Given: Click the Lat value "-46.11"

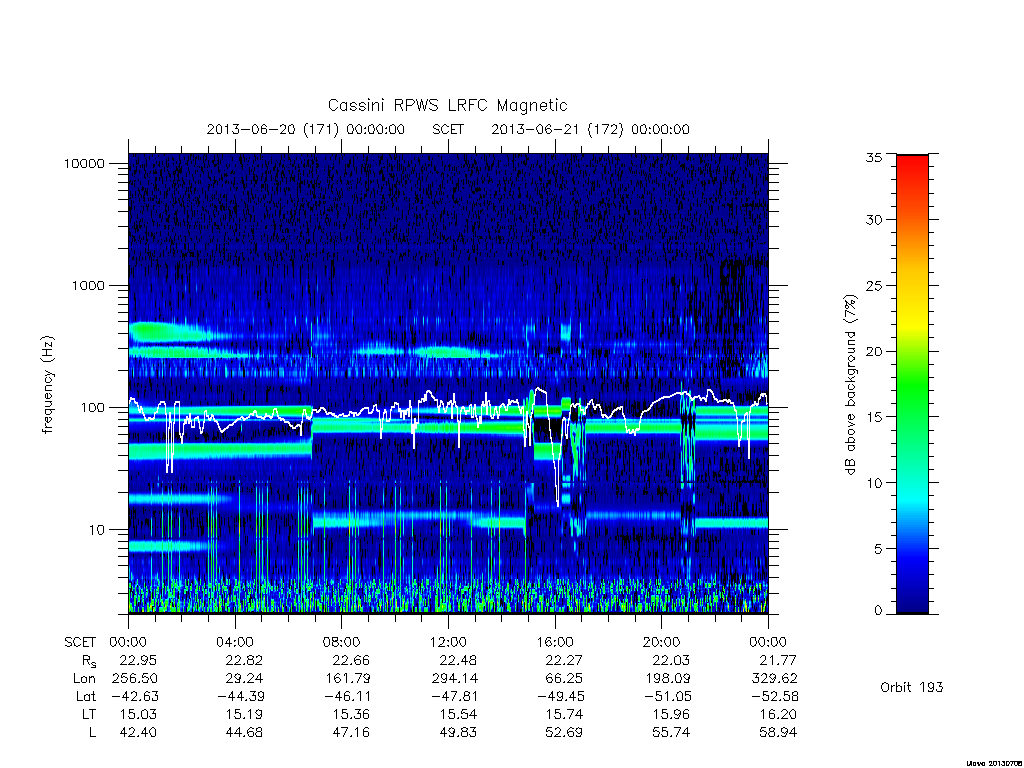Looking at the screenshot, I should click(347, 697).
